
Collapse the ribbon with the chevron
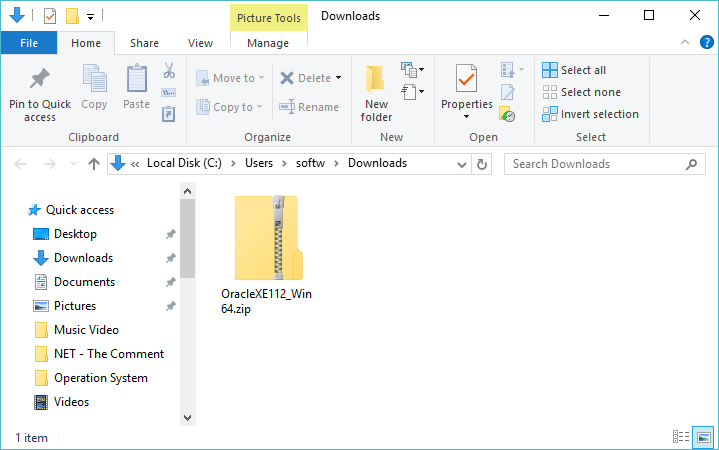(x=685, y=42)
